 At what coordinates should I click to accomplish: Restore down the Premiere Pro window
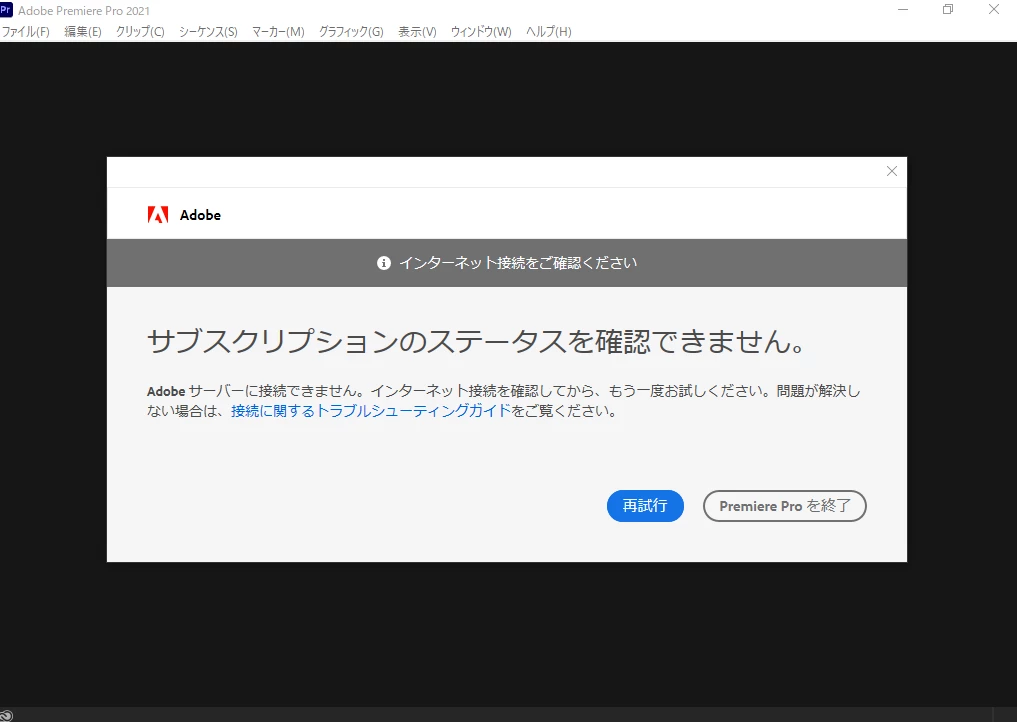point(948,10)
